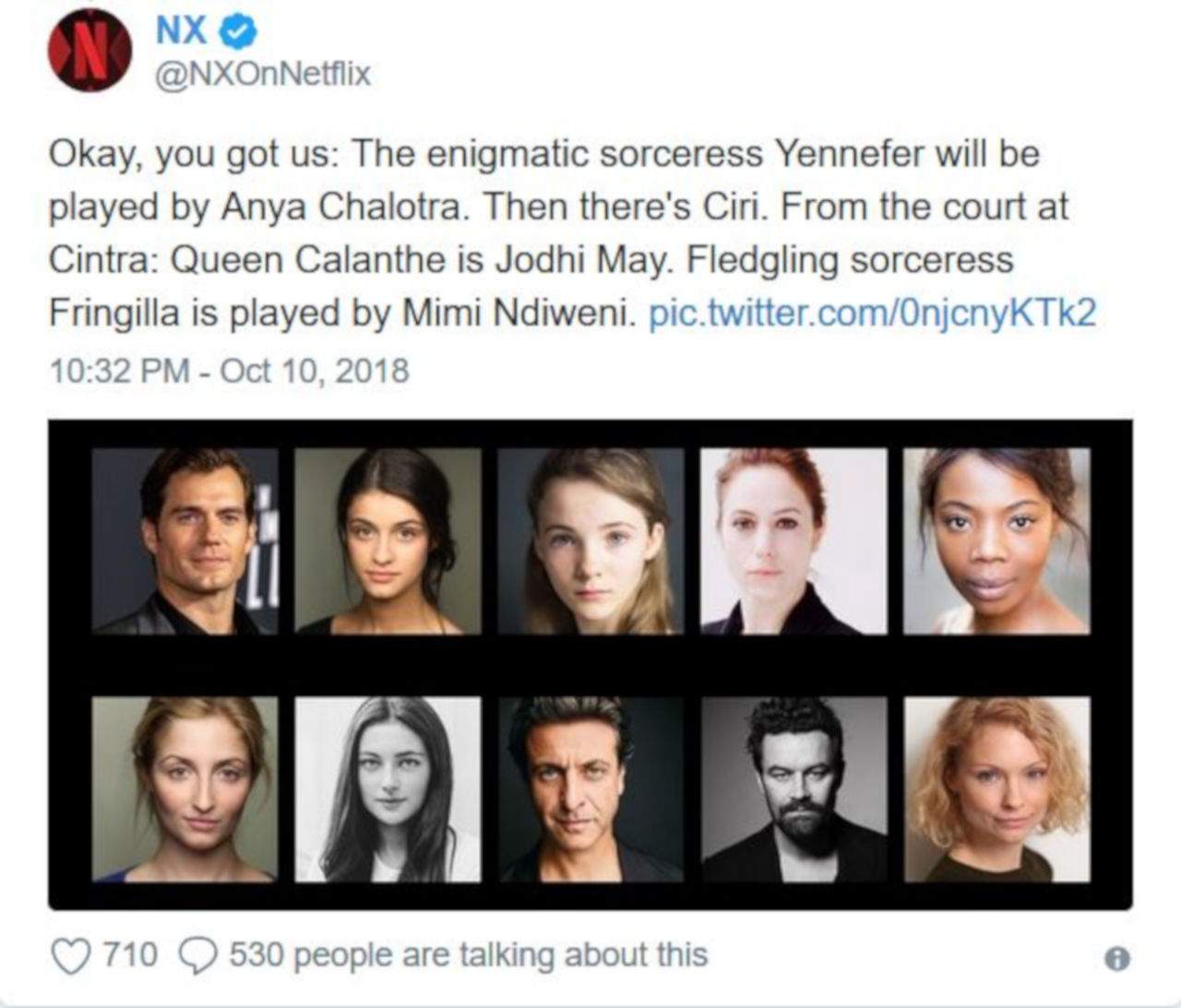Open top-row first portrait of man in dark suit

185,541
